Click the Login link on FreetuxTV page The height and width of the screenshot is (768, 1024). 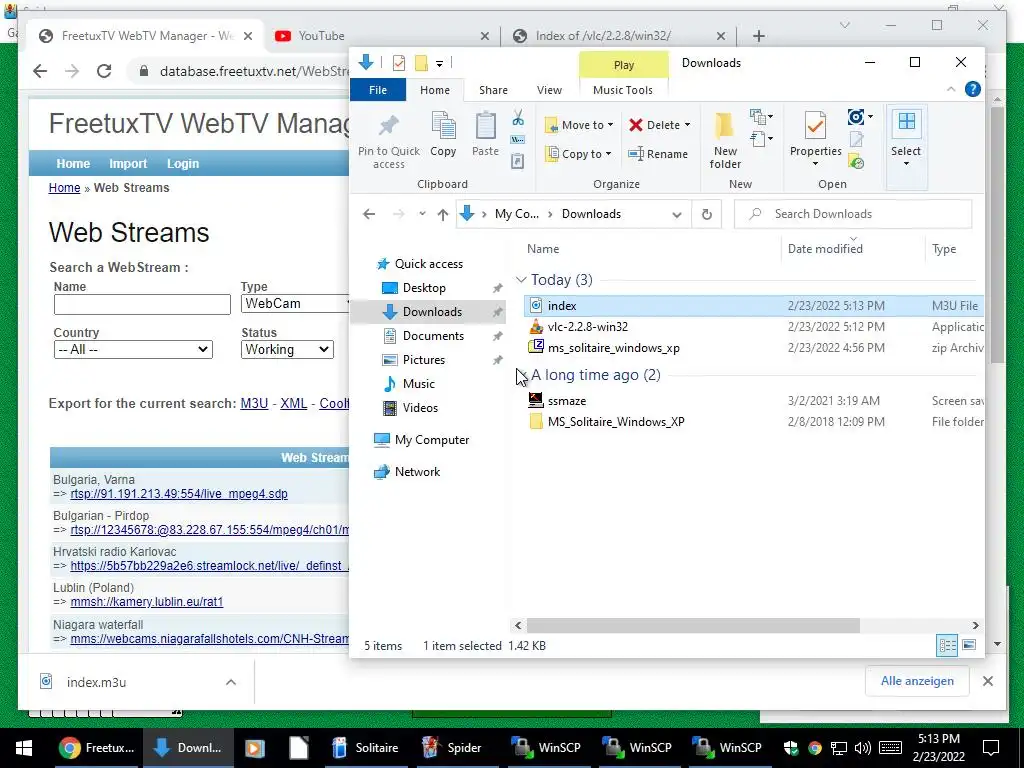[x=183, y=164]
